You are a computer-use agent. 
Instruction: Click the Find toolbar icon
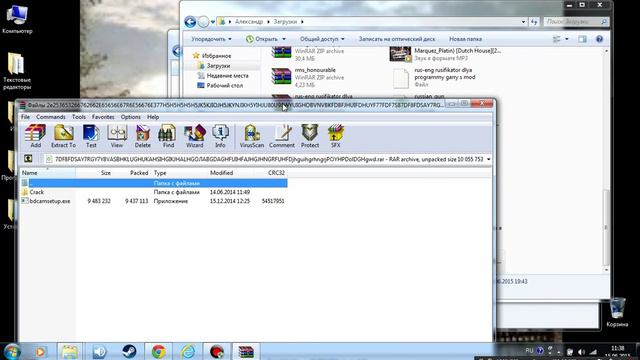coord(168,136)
